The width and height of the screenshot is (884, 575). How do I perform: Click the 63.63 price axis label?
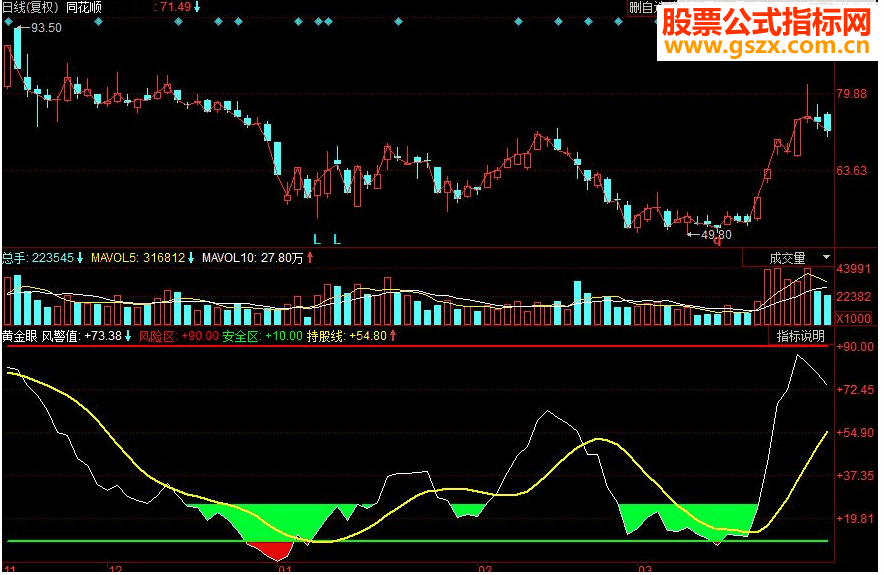(x=852, y=171)
